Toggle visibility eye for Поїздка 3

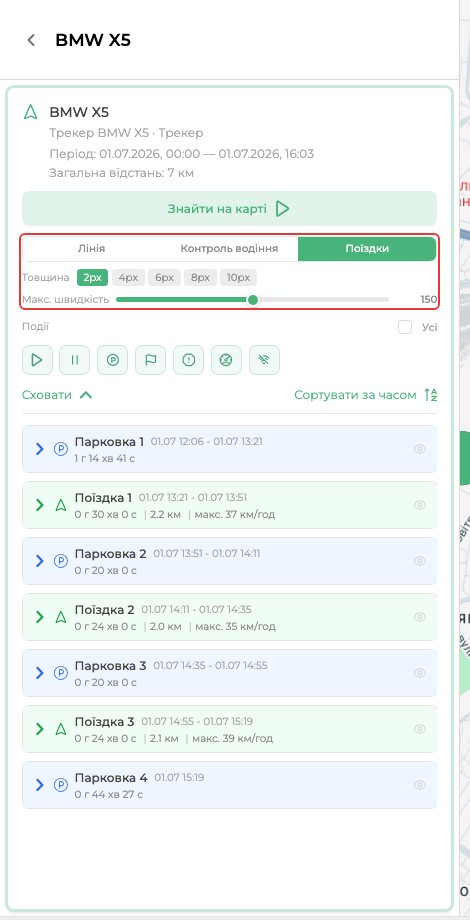(x=420, y=729)
